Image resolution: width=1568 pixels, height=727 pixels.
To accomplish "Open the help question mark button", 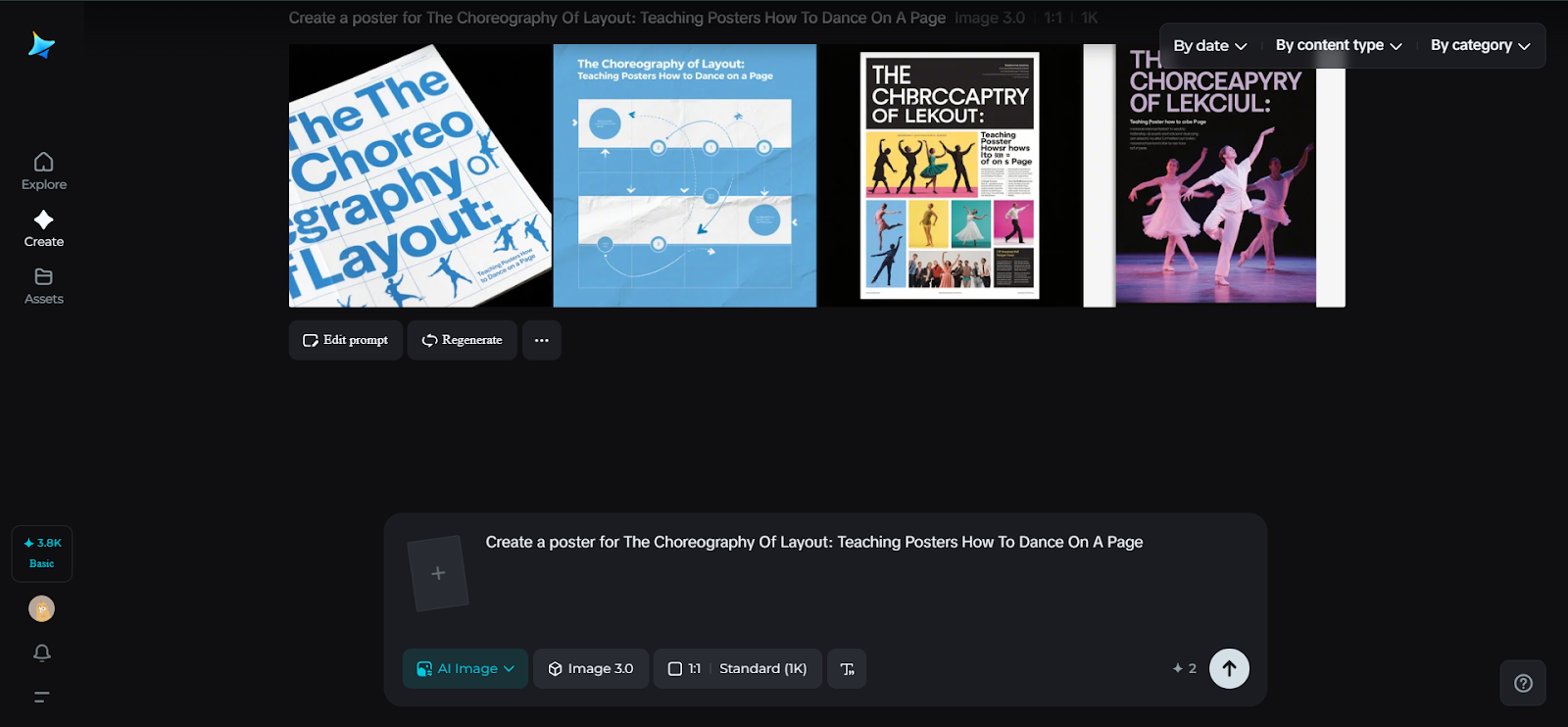I will click(1523, 683).
